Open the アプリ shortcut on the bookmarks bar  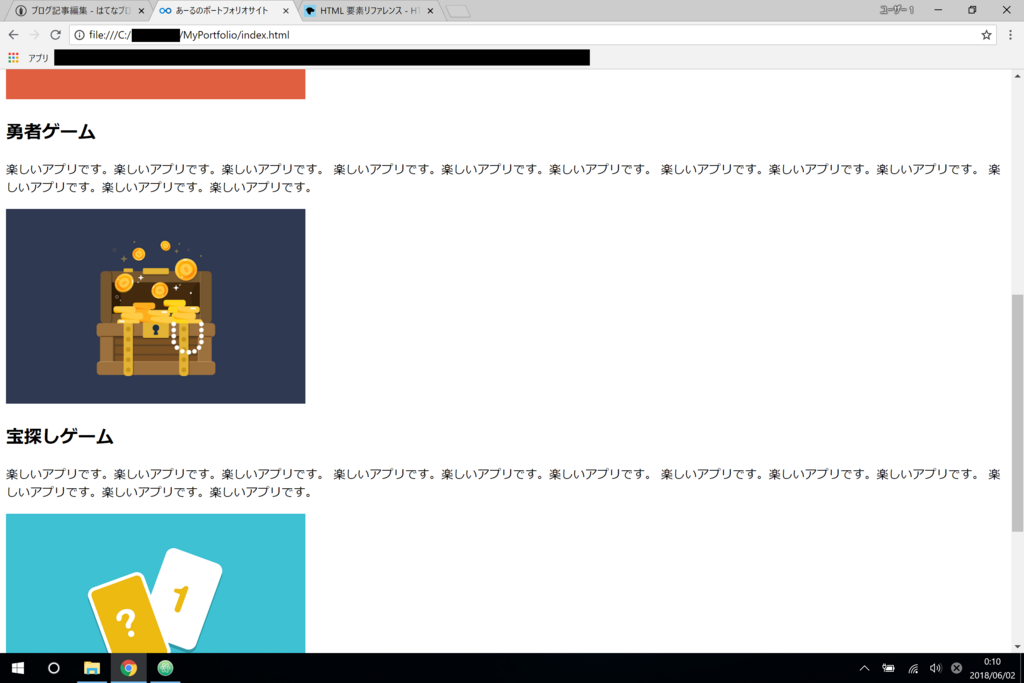[30, 57]
